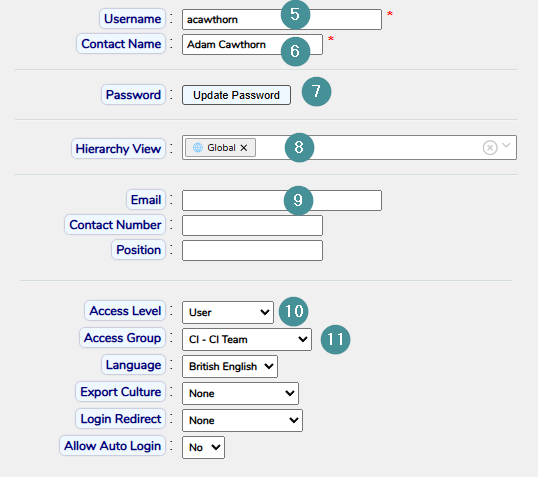538x477 pixels.
Task: Remove the Global tag with its X
Action: (x=244, y=148)
